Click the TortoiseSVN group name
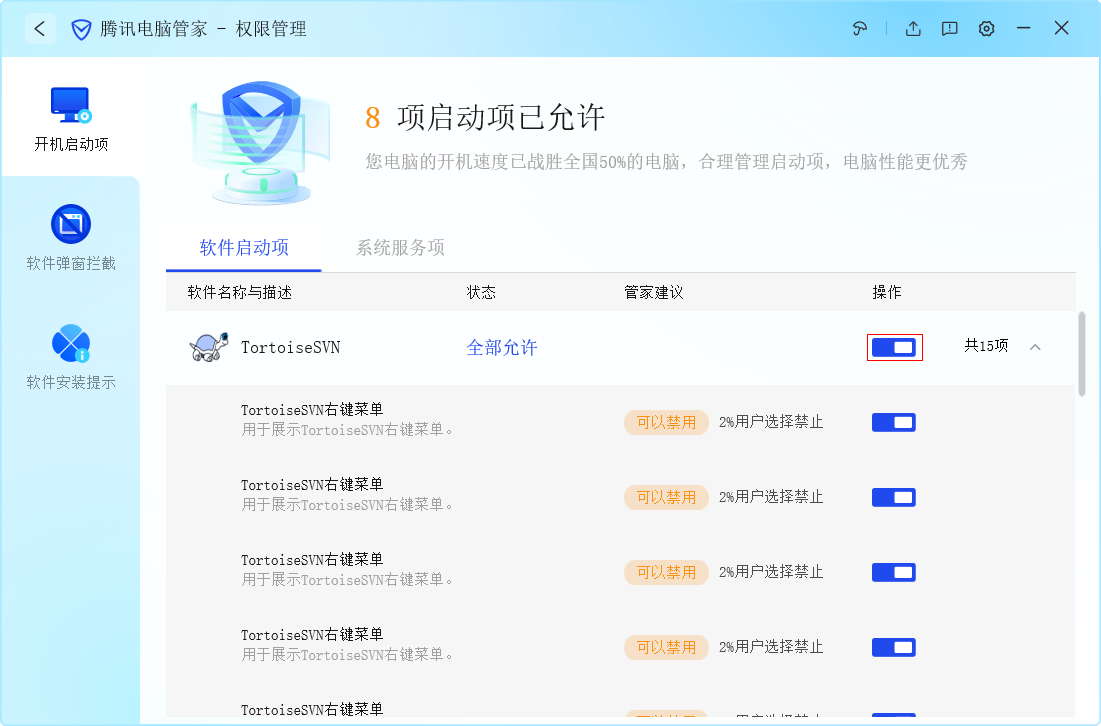The image size is (1101, 726). (x=291, y=348)
